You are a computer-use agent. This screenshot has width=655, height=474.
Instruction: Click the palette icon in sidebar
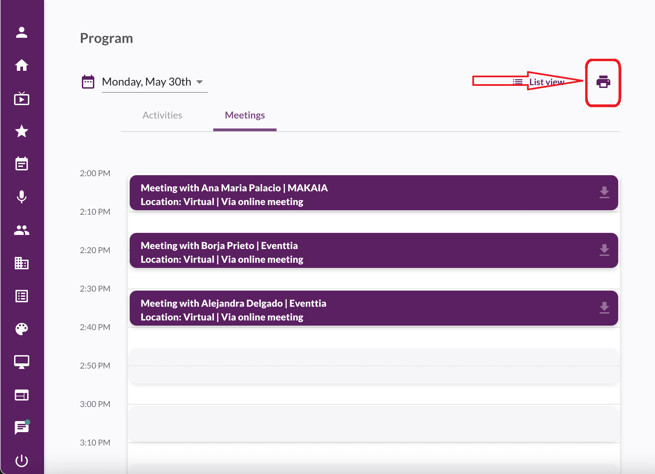[21, 329]
